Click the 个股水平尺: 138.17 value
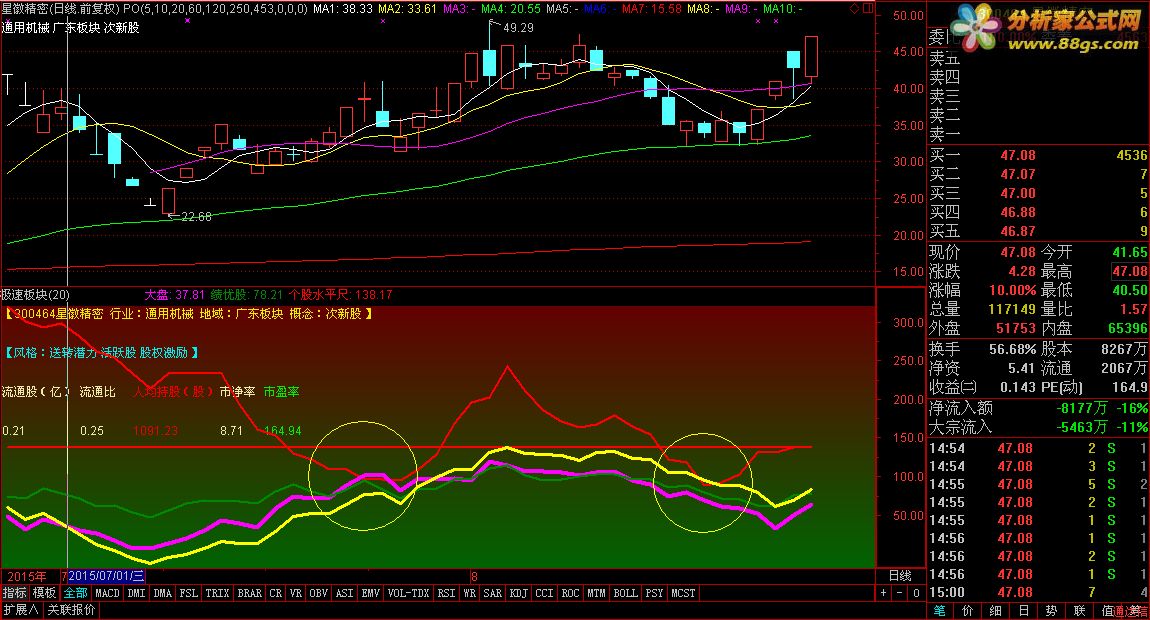 tap(340, 295)
